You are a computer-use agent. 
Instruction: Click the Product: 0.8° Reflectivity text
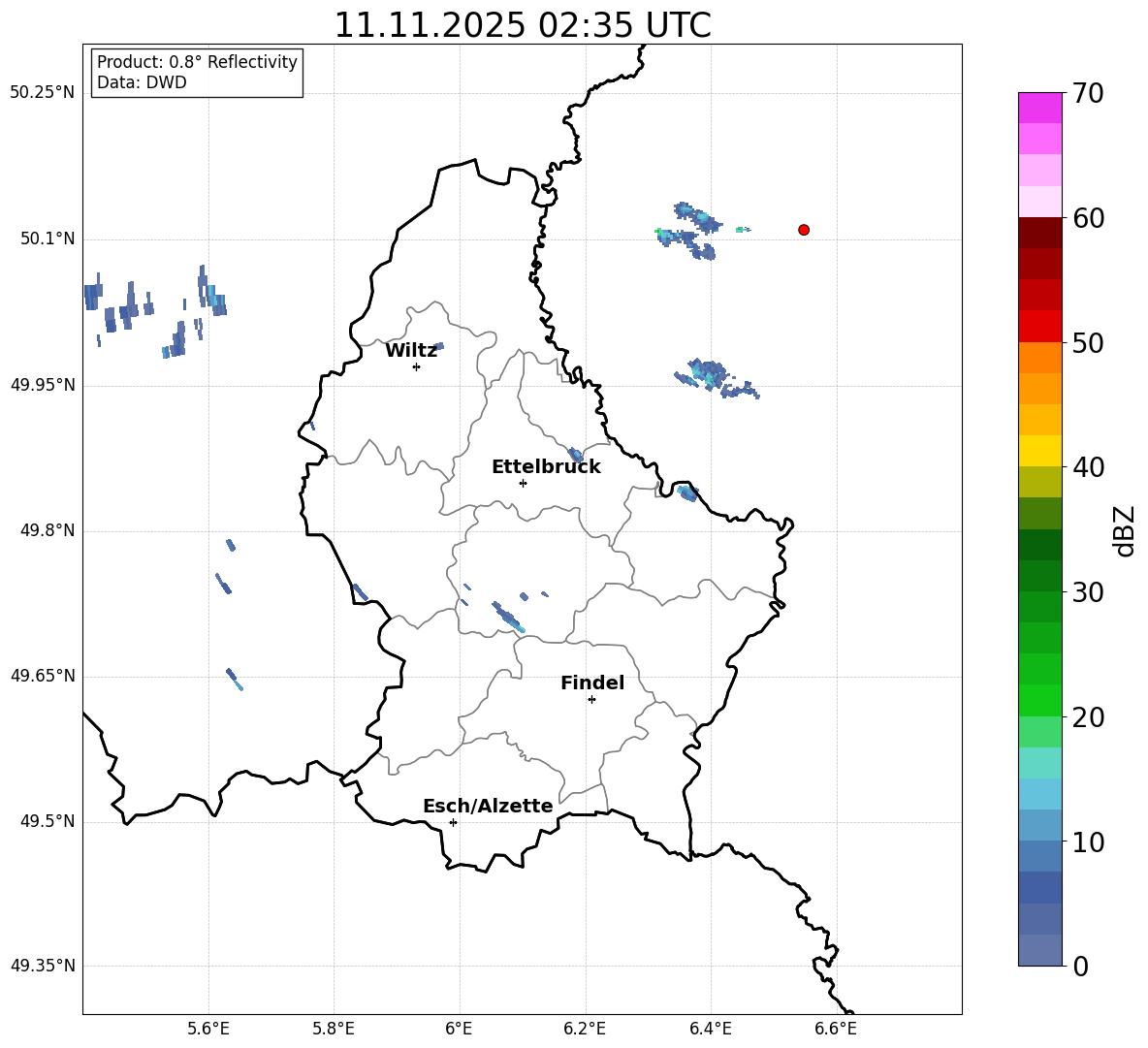(x=197, y=61)
